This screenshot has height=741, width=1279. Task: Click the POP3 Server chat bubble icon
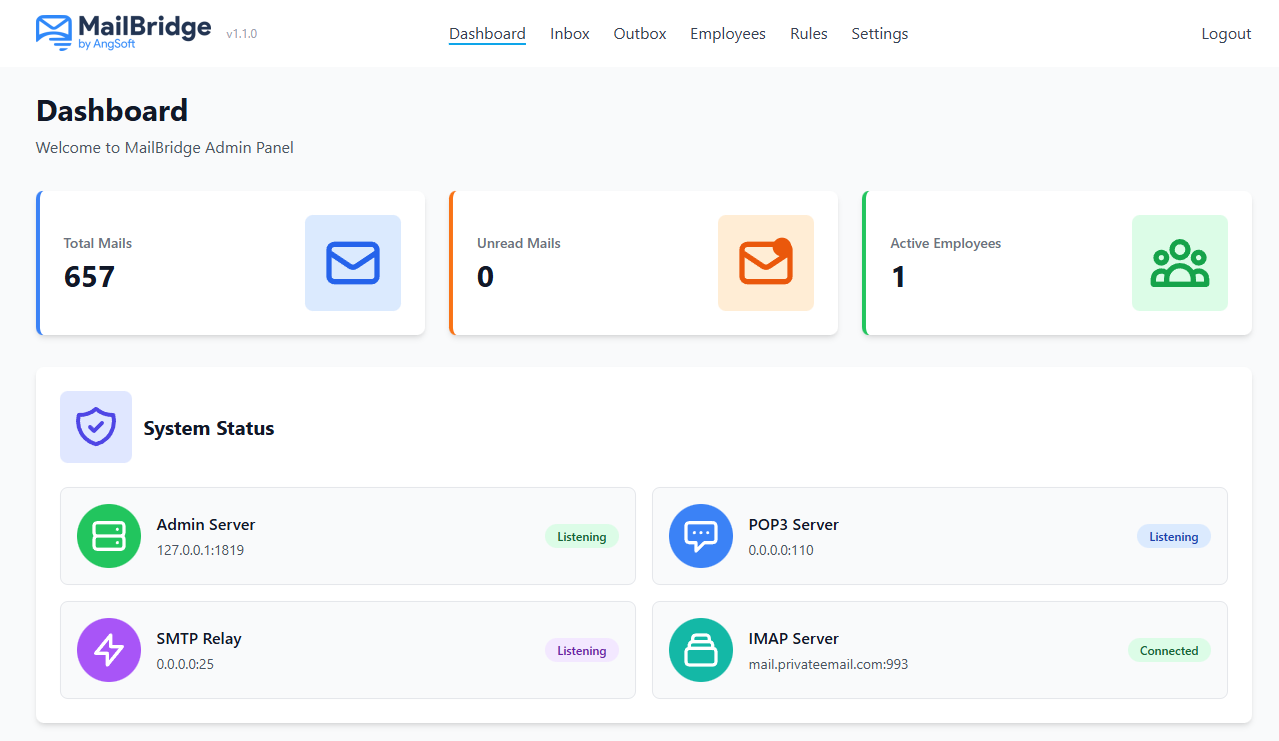click(701, 536)
